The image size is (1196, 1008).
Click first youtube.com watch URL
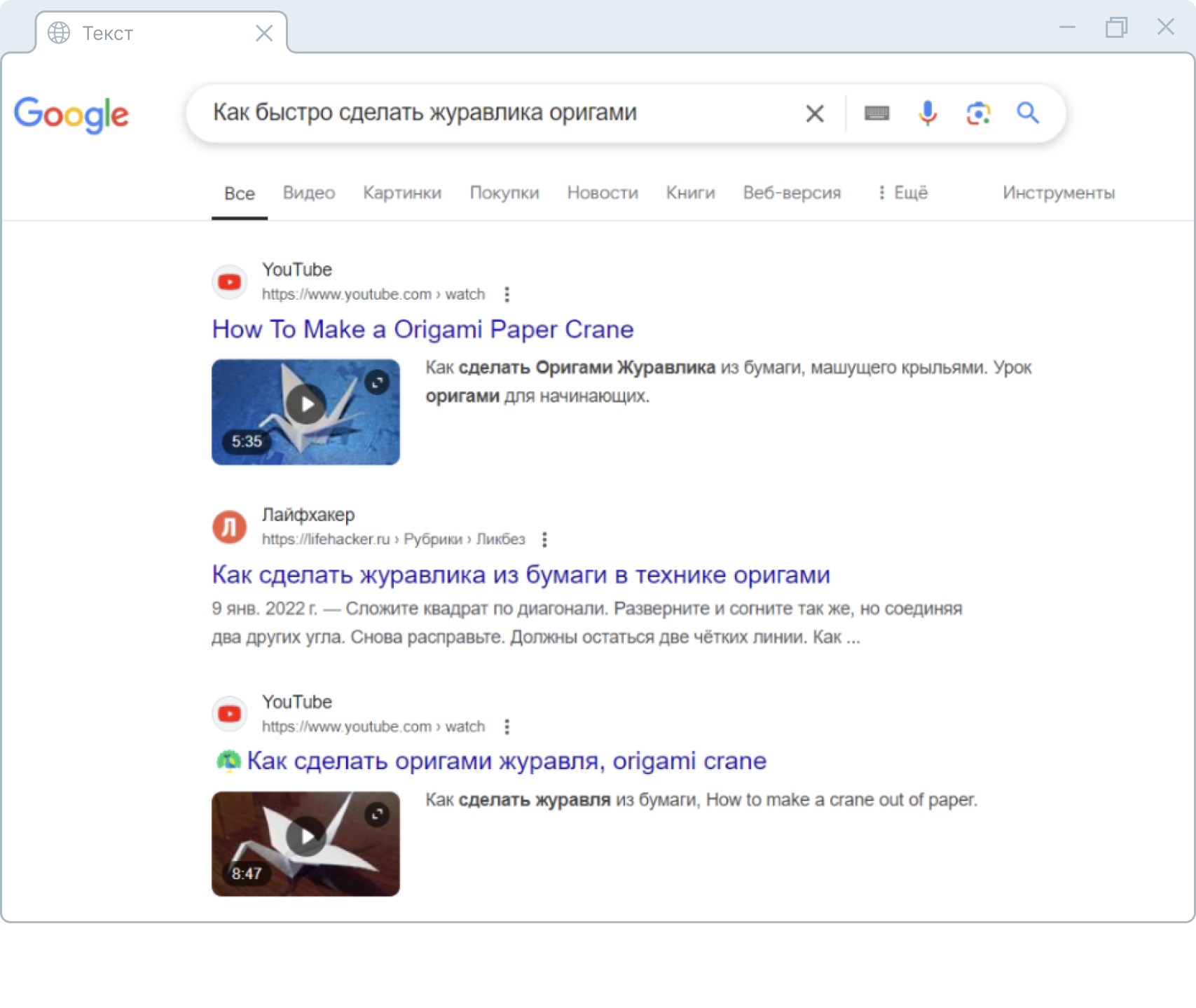click(x=373, y=294)
